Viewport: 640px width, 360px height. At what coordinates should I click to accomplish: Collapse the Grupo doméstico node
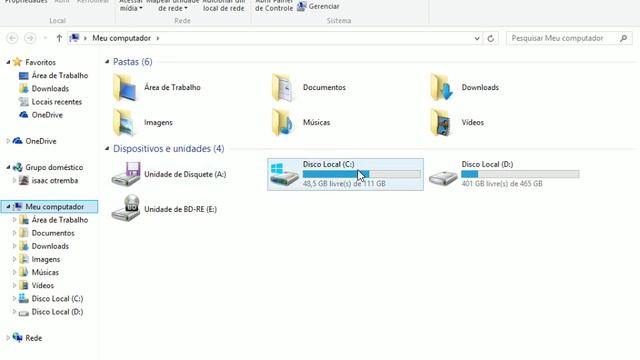point(8,167)
